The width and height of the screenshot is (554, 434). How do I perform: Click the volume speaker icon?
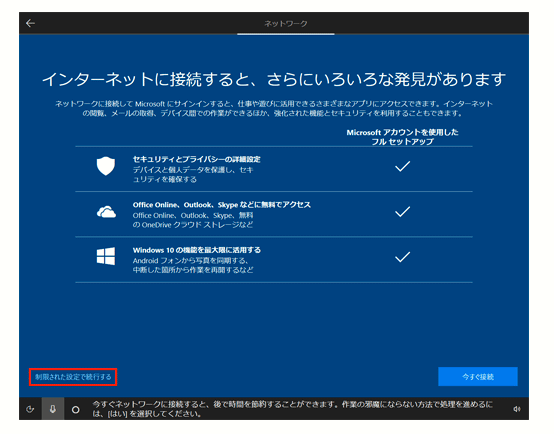(x=517, y=409)
